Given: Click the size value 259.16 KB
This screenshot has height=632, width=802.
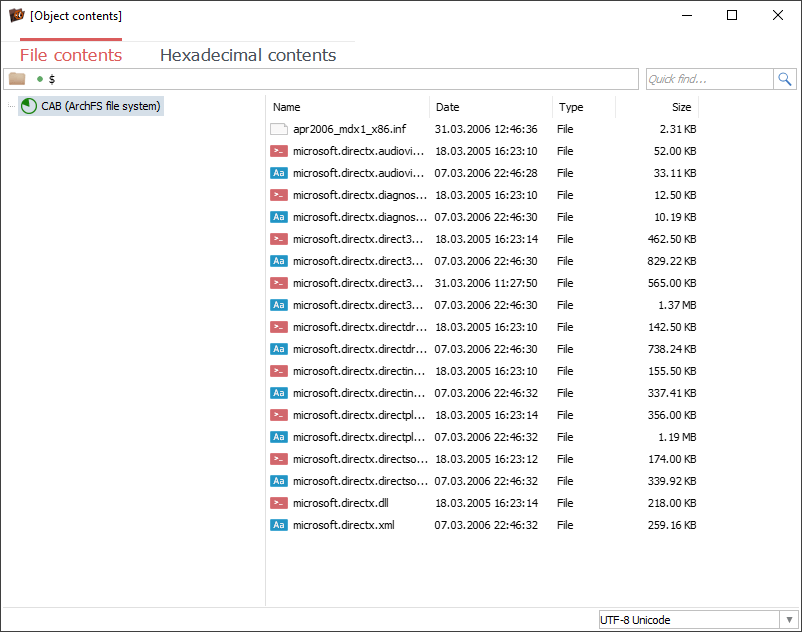Looking at the screenshot, I should coord(672,525).
